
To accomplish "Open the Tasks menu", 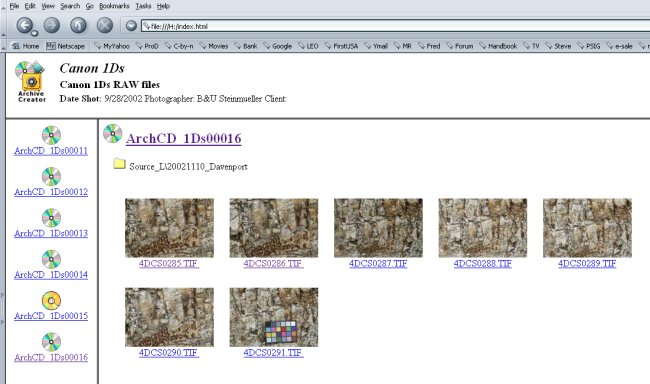I will pos(143,6).
